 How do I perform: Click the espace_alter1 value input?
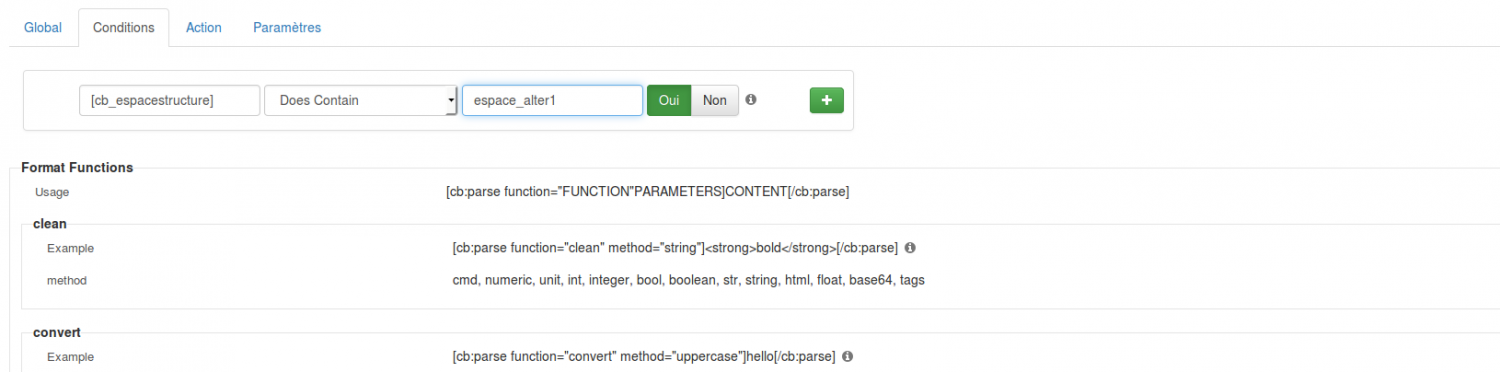click(x=552, y=100)
